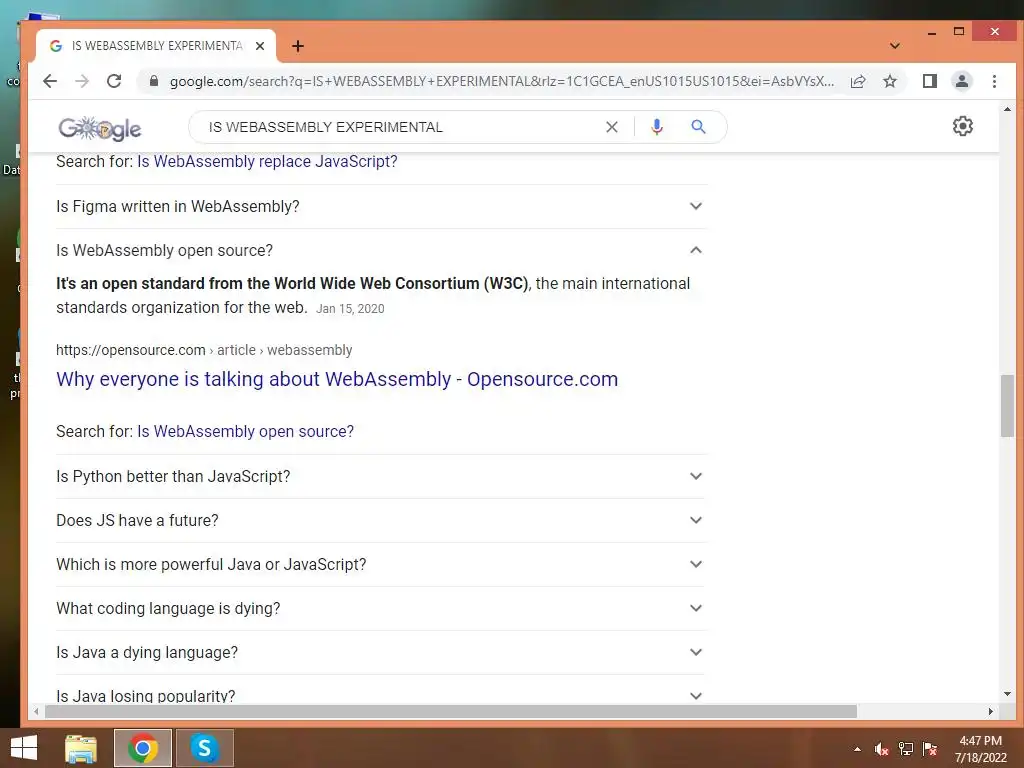Share this page via share icon
Screen dimensions: 1024x768
click(x=858, y=81)
